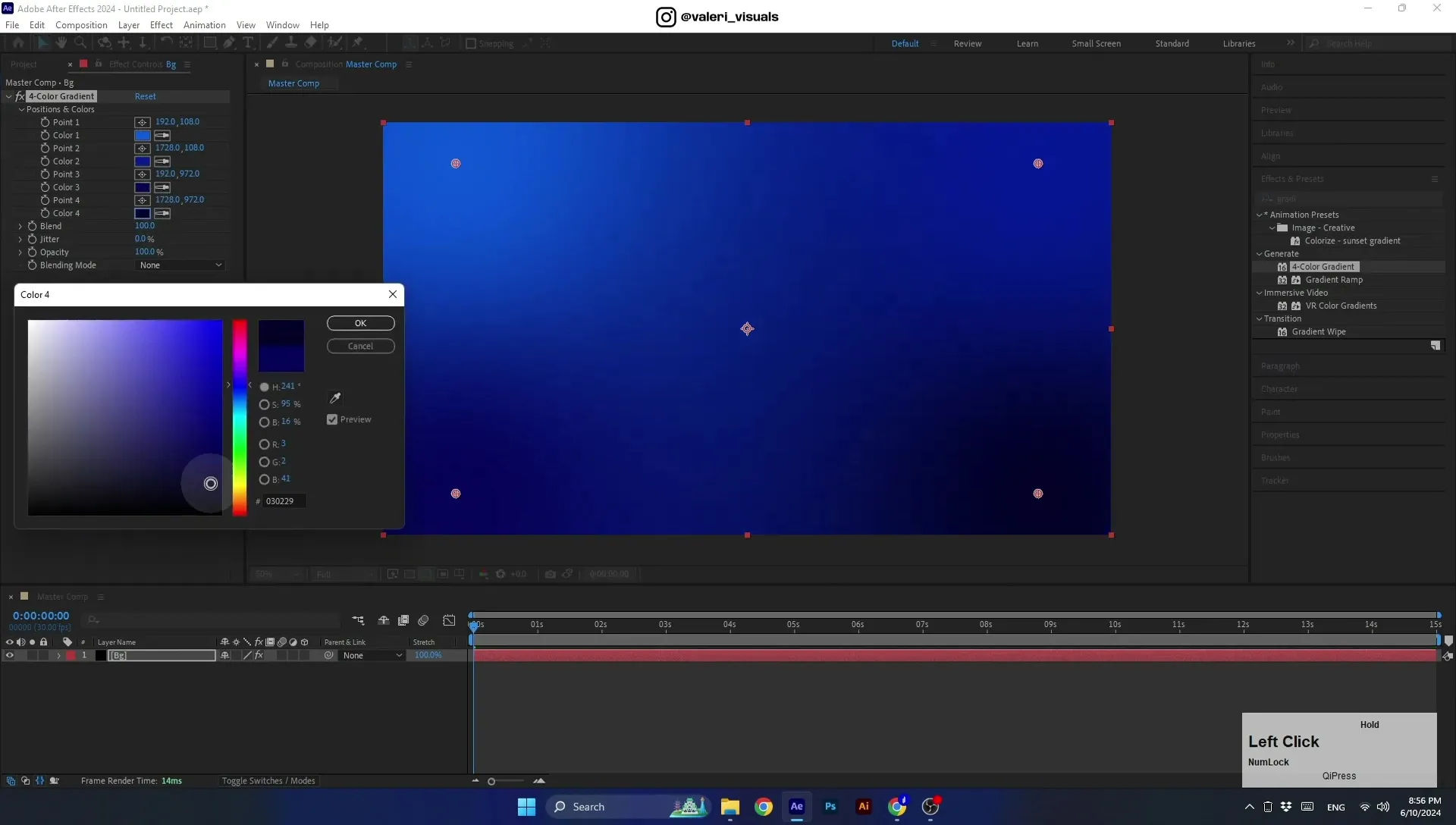Viewport: 1456px width, 825px height.
Task: Click the Color 1 eyedropper icon
Action: pyautogui.click(x=162, y=136)
